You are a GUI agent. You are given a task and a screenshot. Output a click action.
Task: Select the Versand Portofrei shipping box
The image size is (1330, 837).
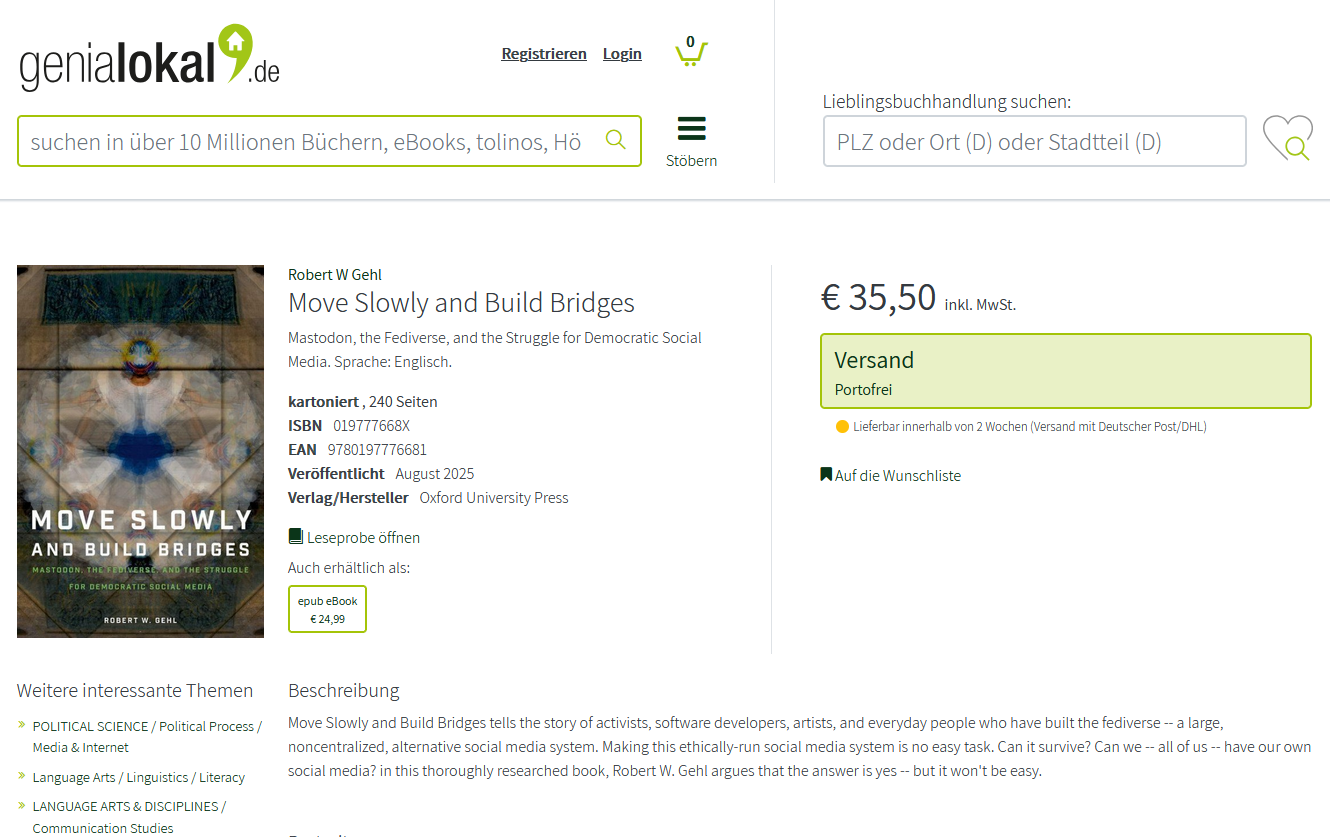pos(1065,371)
